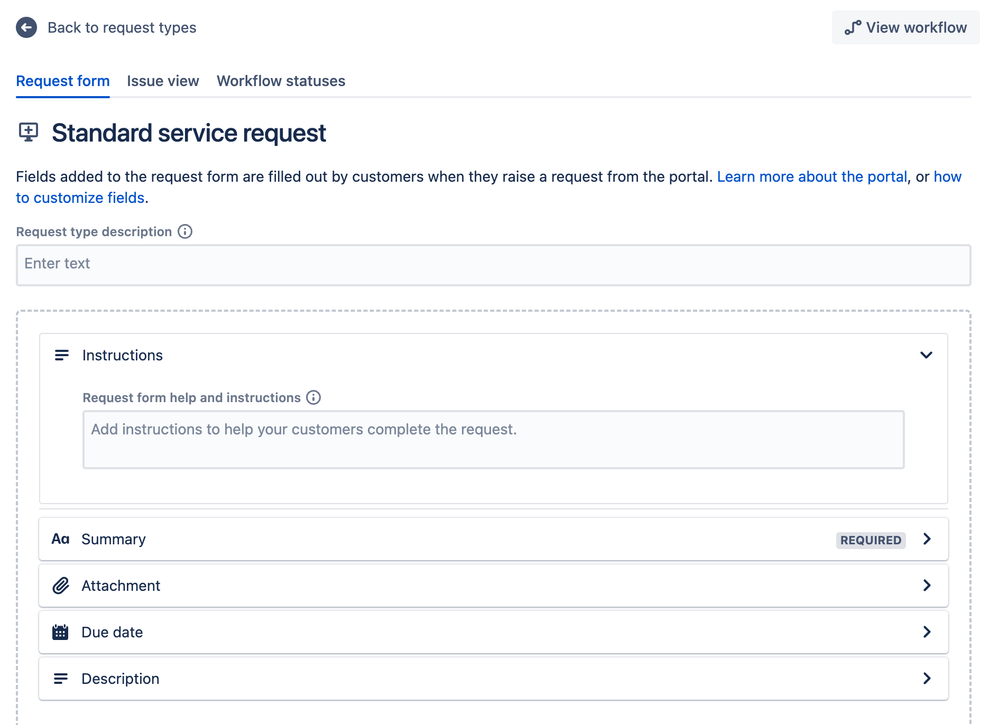This screenshot has height=725, width=999.
Task: Select the Description field label
Action: pyautogui.click(x=120, y=678)
